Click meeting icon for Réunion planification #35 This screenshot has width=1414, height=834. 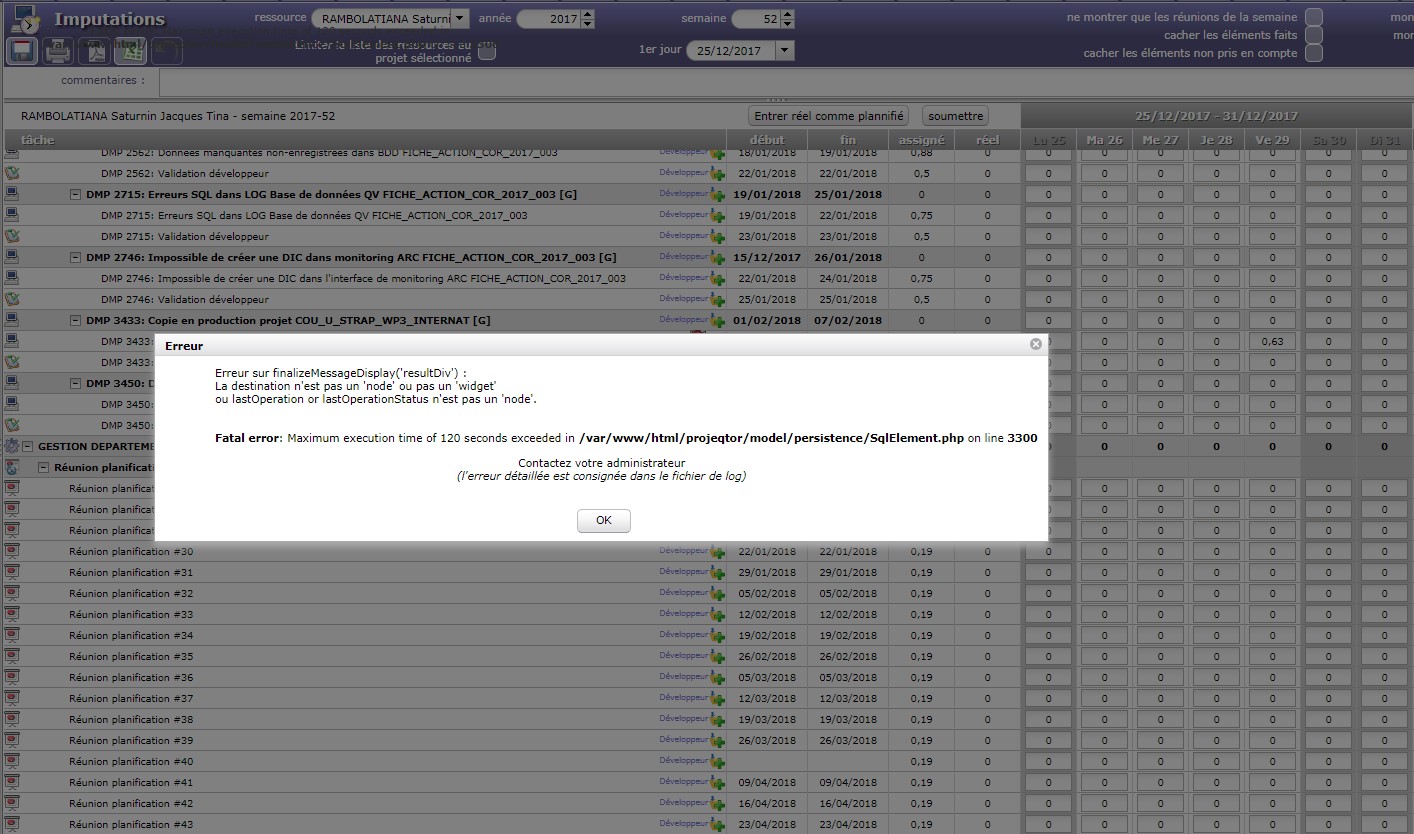12,656
